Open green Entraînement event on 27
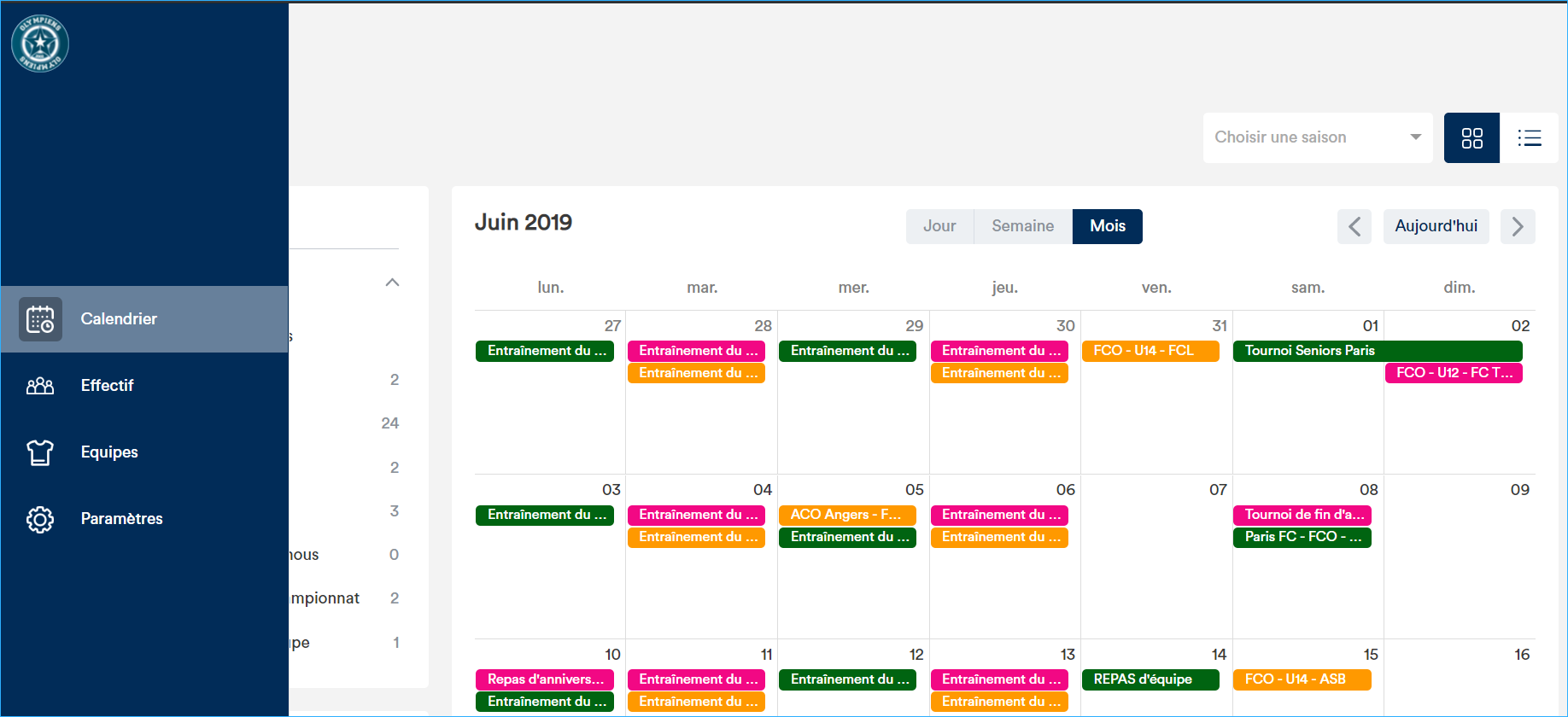Image resolution: width=1568 pixels, height=717 pixels. tap(545, 351)
